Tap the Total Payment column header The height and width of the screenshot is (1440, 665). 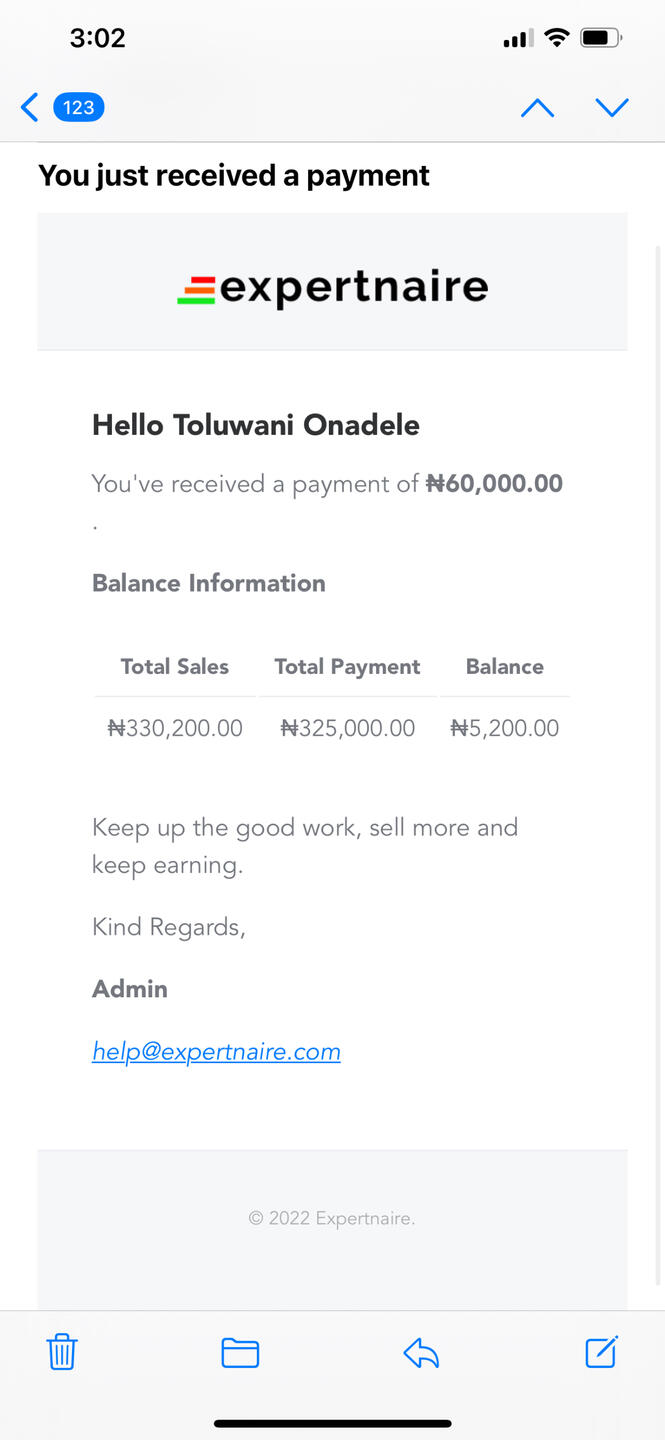coord(347,667)
